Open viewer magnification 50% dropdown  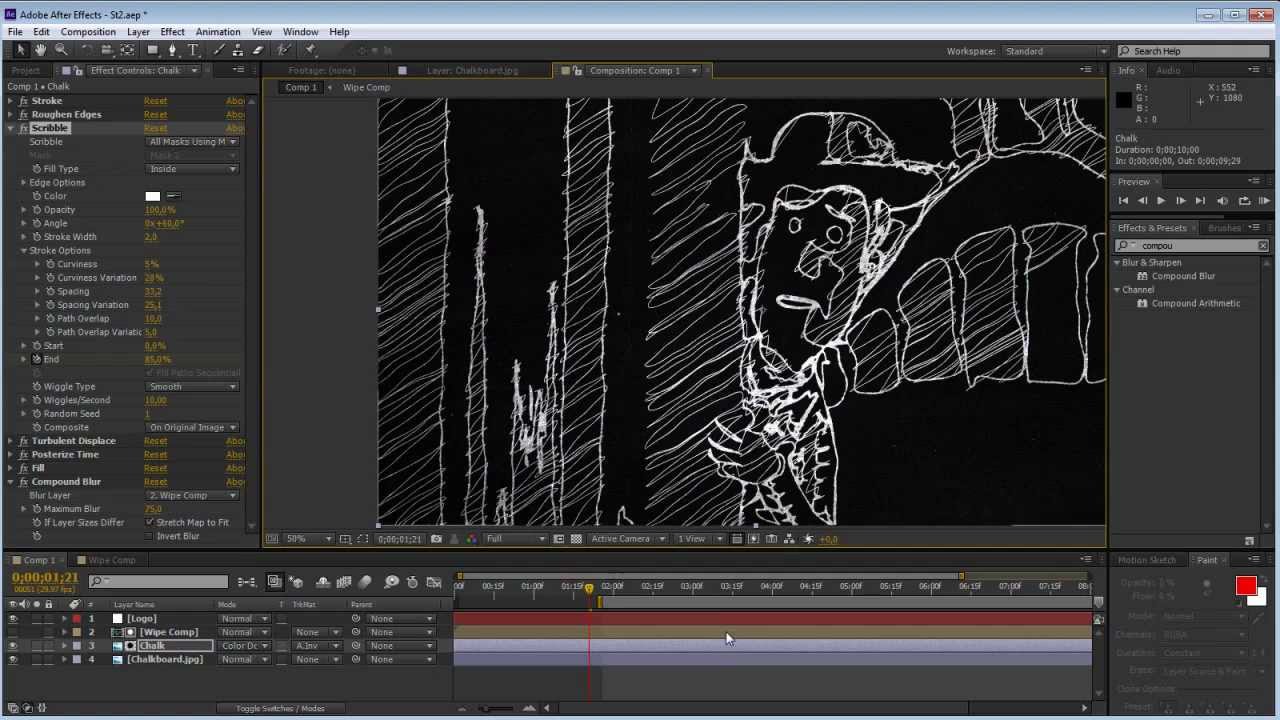click(x=309, y=539)
